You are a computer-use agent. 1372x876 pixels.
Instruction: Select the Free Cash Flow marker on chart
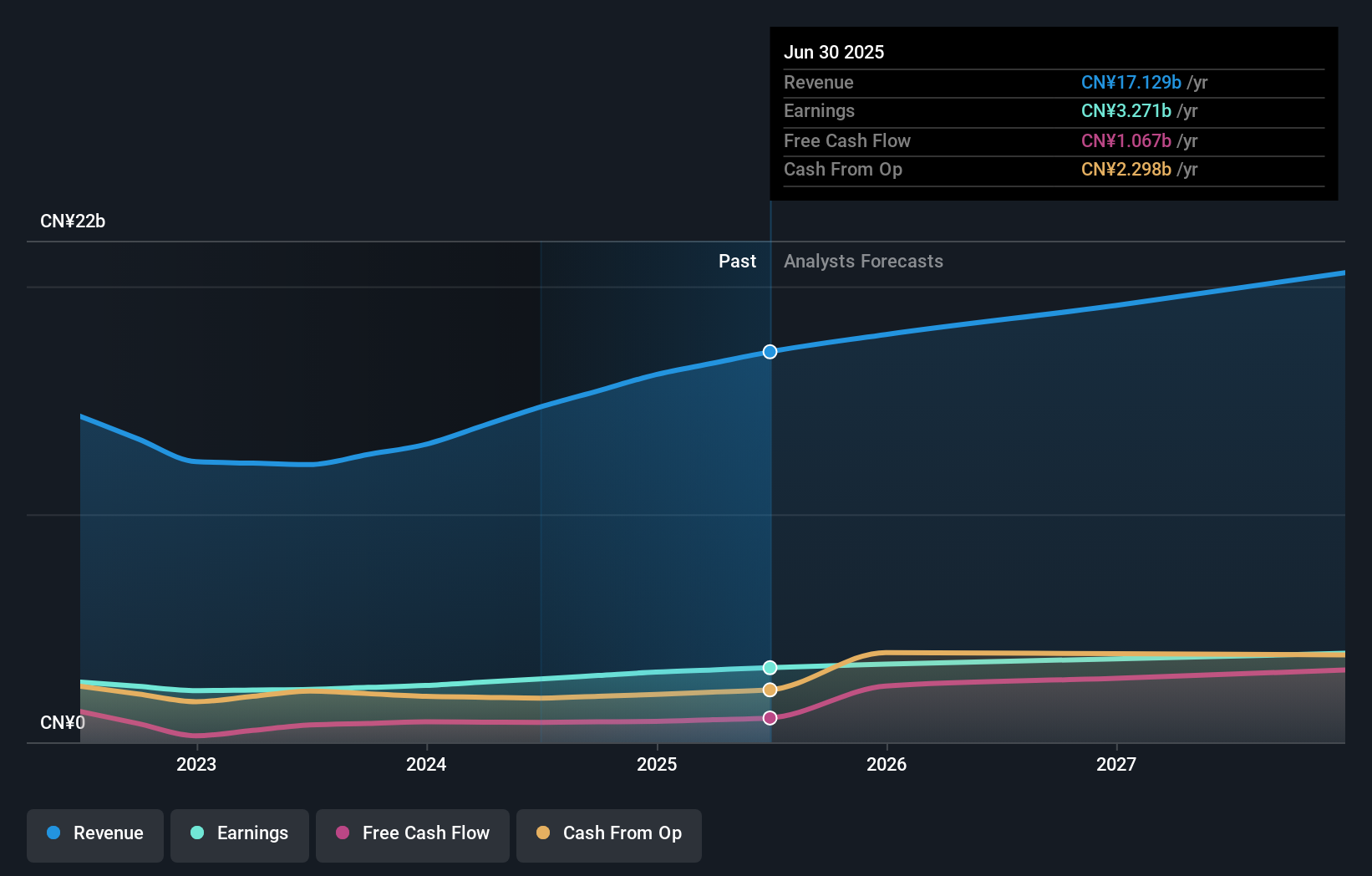tap(770, 717)
